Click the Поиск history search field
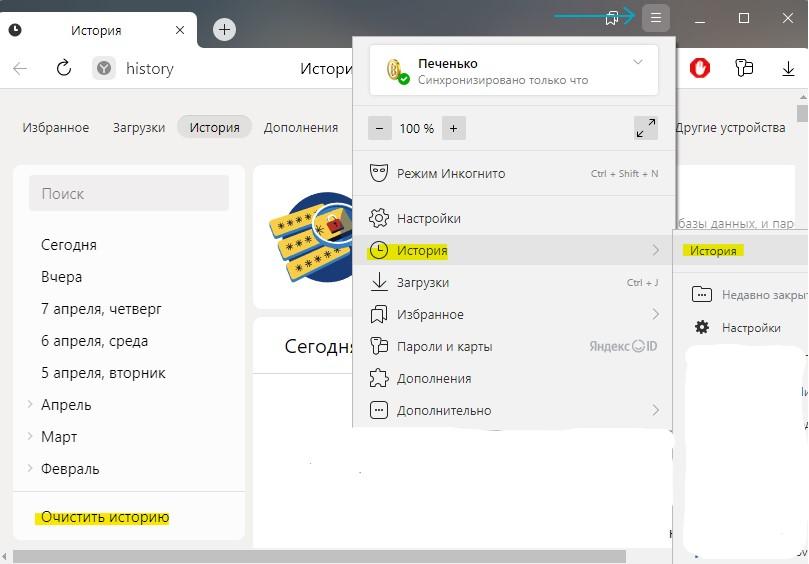809x564 pixels. (129, 194)
